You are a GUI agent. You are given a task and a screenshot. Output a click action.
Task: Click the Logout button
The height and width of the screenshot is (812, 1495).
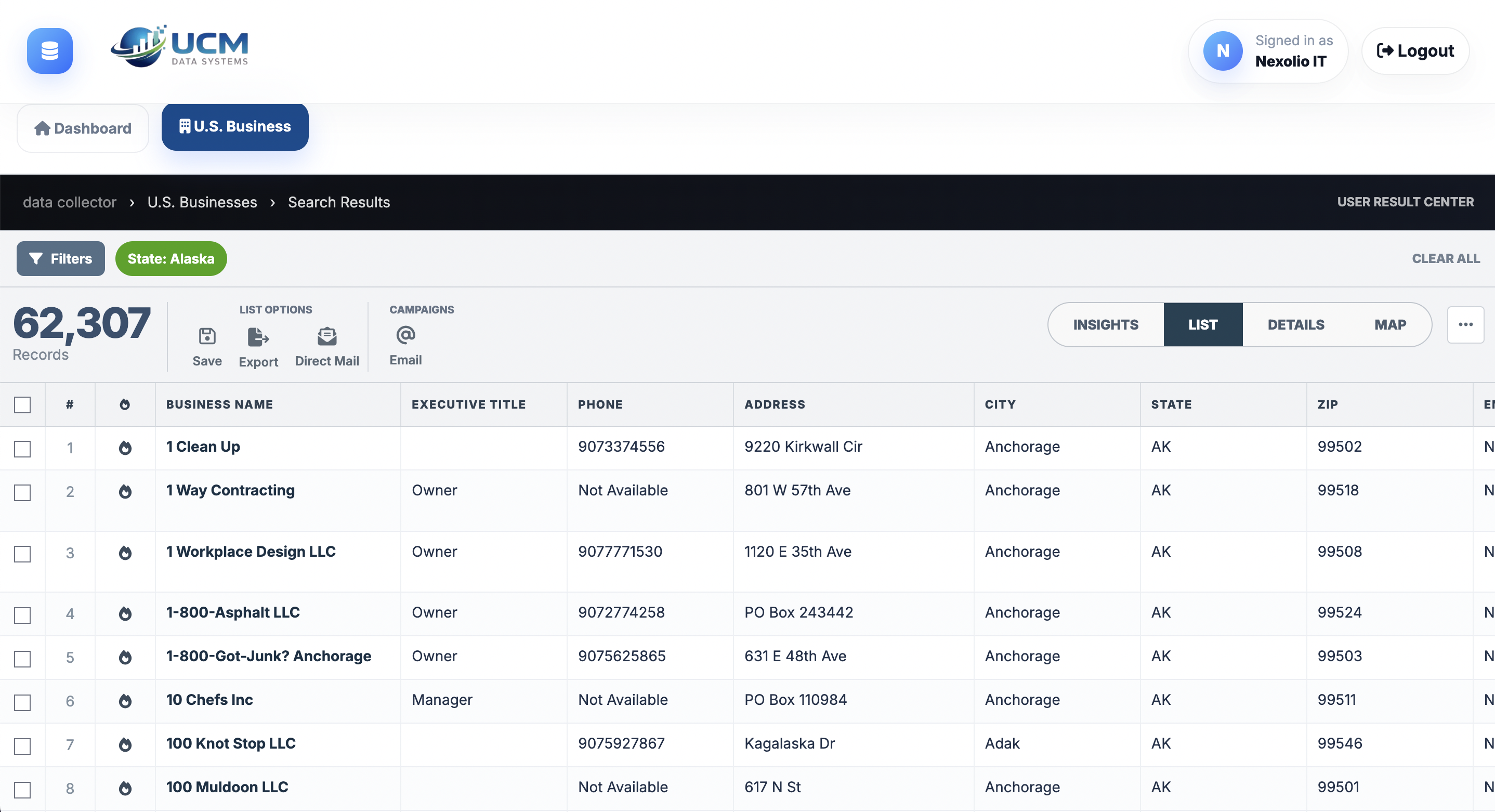point(1415,51)
